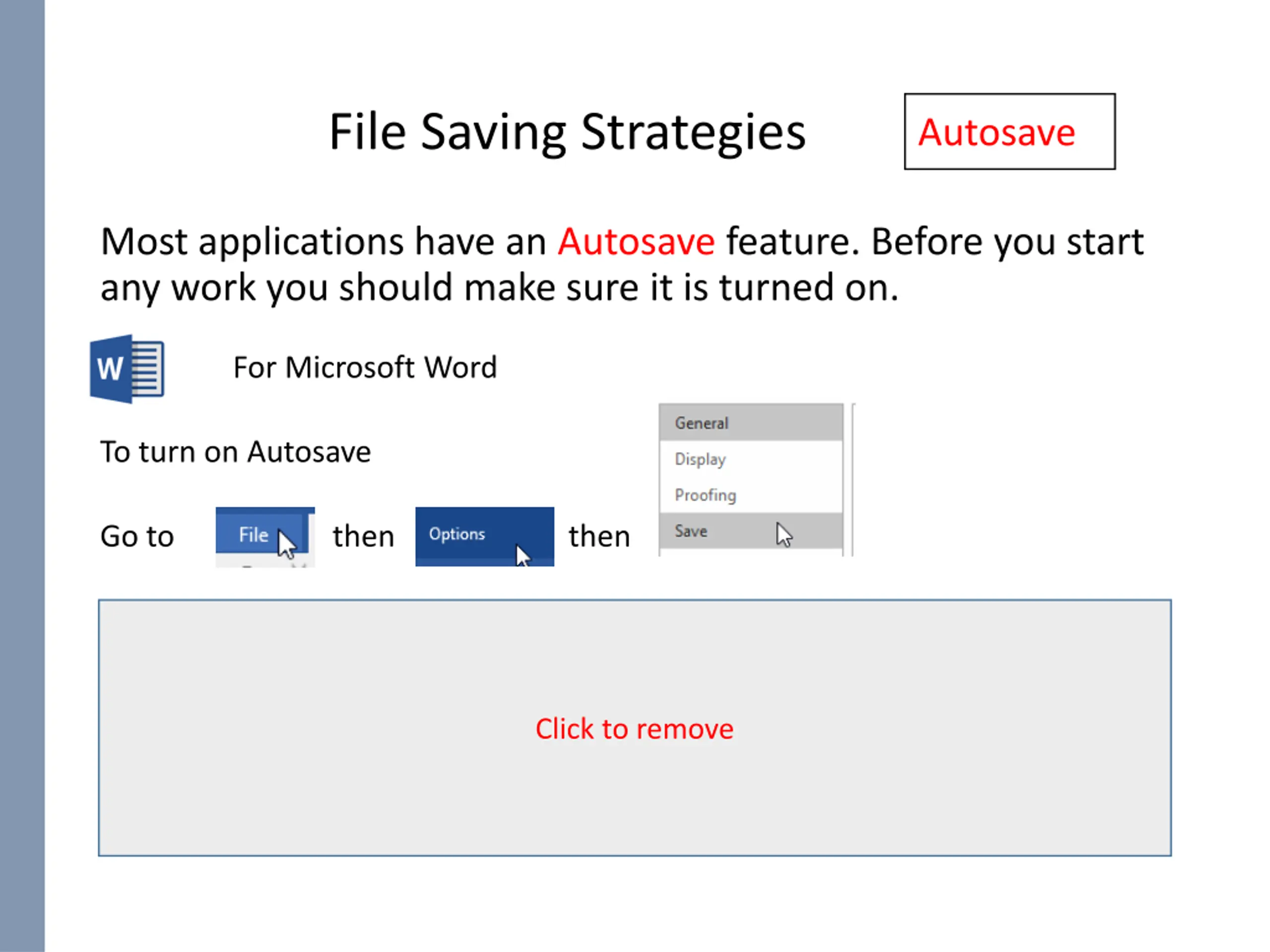The height and width of the screenshot is (952, 1270).
Task: Click the blue File tab button
Action: tap(254, 534)
